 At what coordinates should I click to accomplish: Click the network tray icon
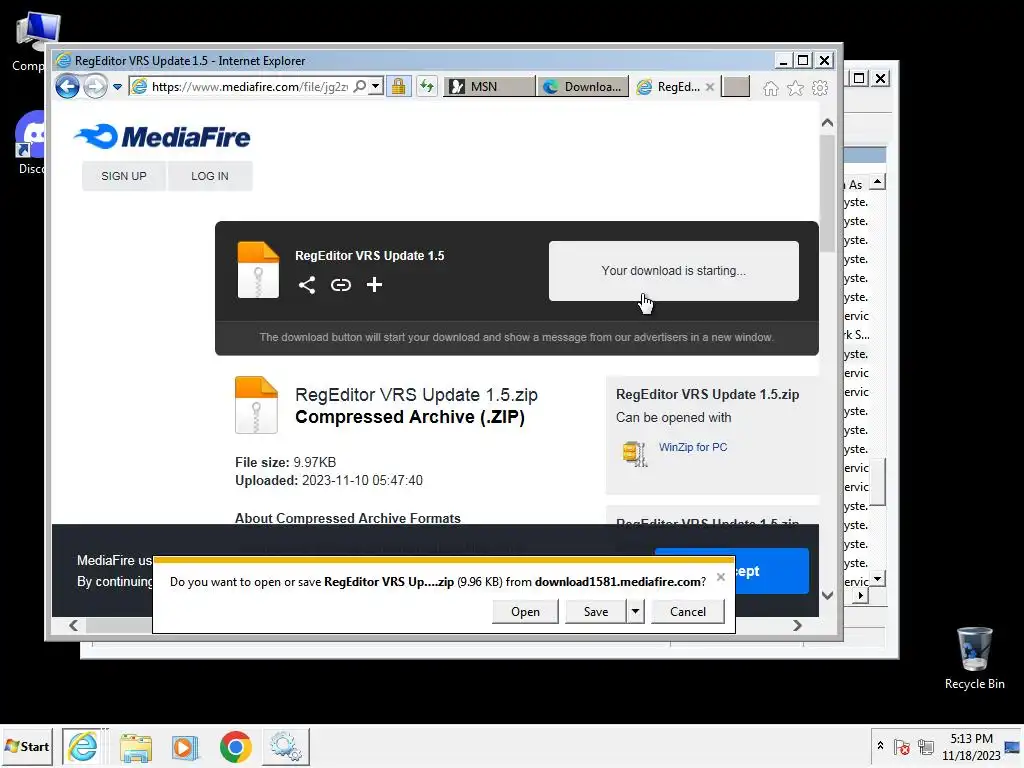pyautogui.click(x=925, y=746)
